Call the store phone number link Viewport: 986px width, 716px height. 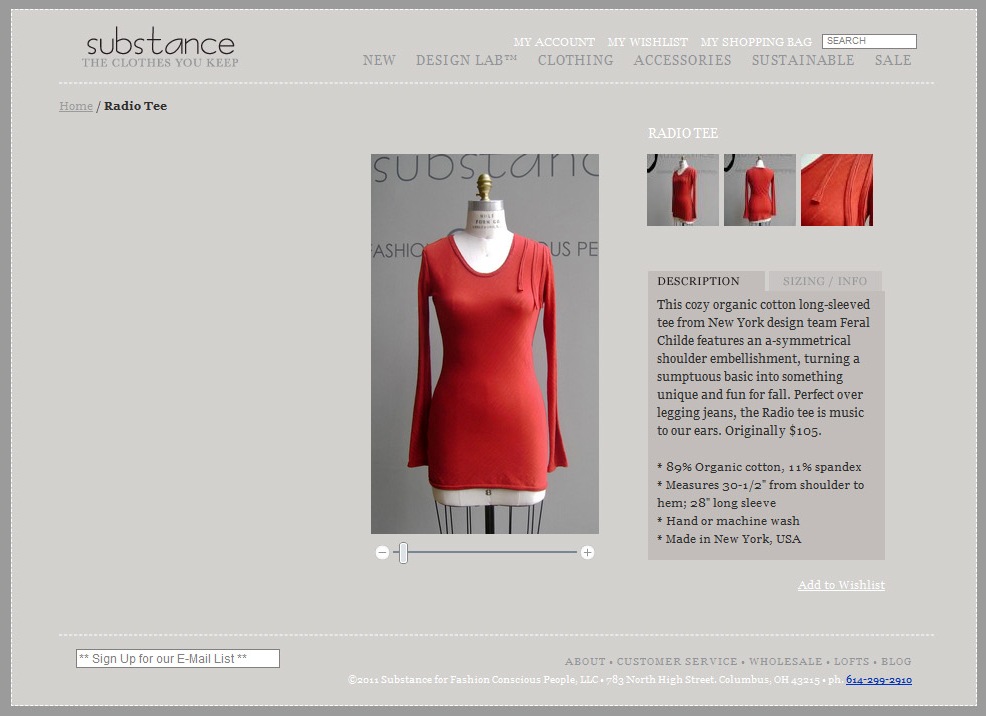878,680
